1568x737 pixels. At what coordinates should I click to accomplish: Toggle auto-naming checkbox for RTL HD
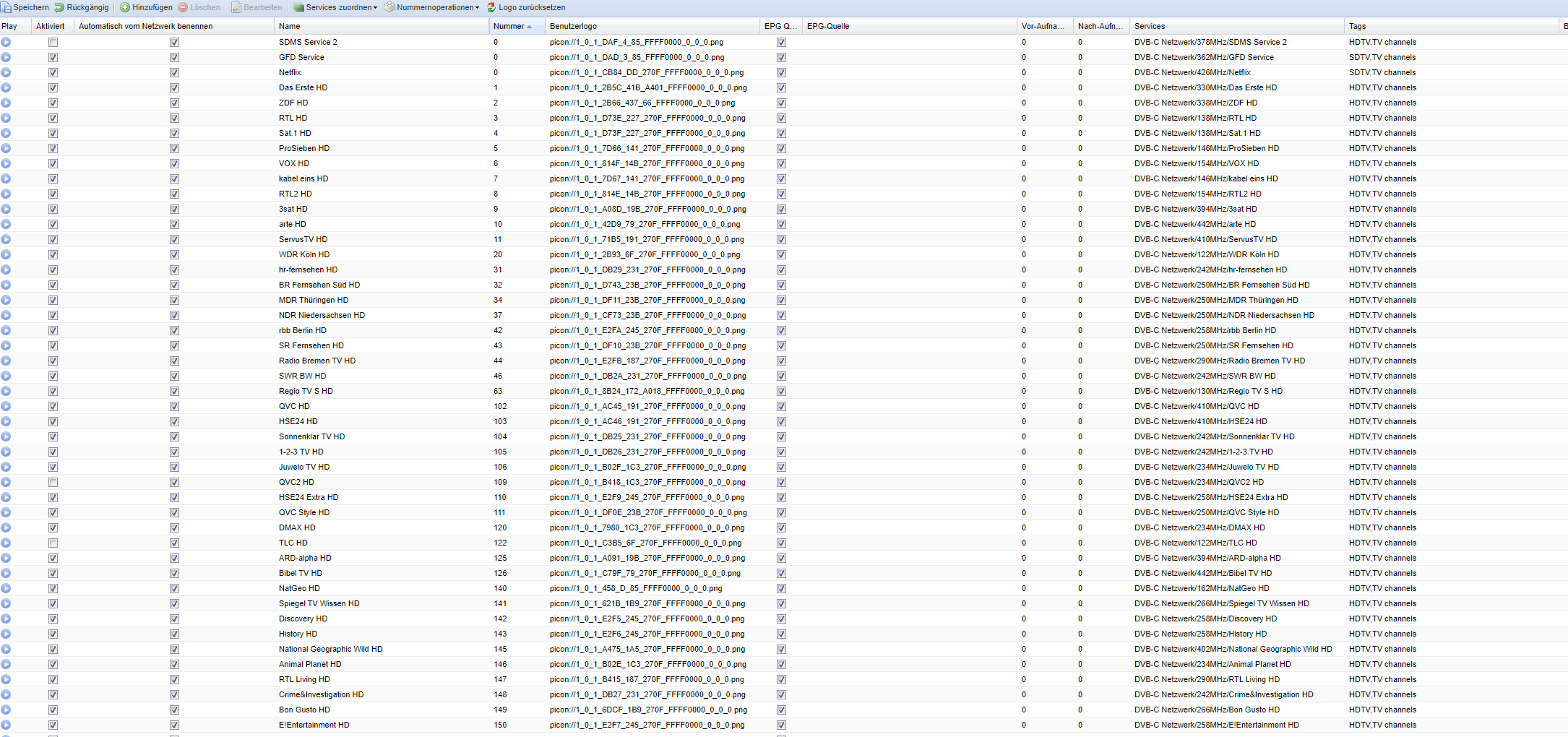pos(174,118)
